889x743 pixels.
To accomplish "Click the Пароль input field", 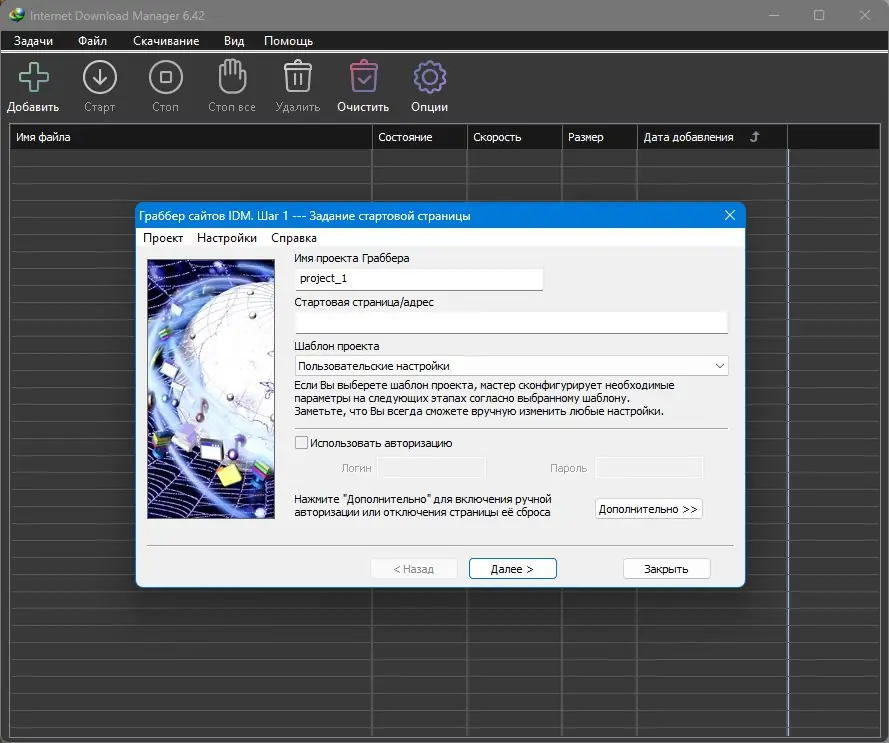I will point(649,468).
